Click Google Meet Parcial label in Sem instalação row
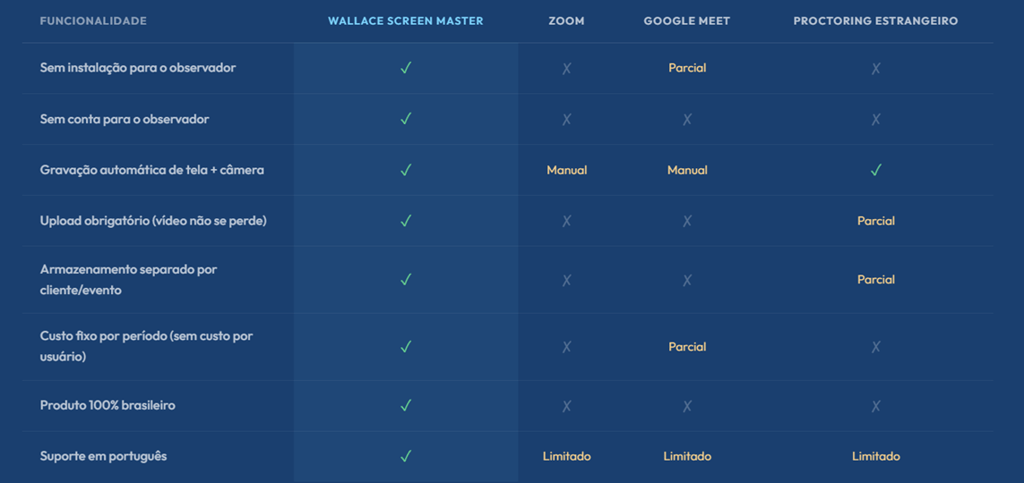This screenshot has height=483, width=1024. tap(687, 68)
